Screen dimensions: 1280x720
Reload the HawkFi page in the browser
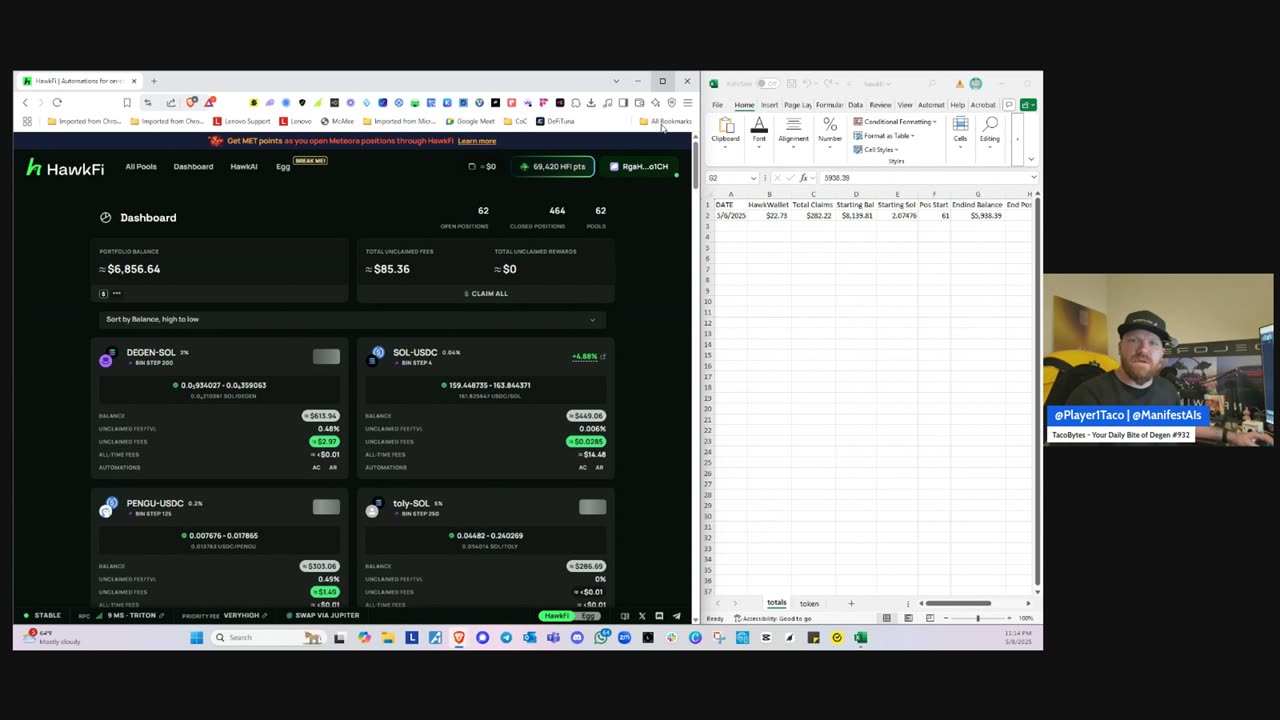pyautogui.click(x=57, y=102)
